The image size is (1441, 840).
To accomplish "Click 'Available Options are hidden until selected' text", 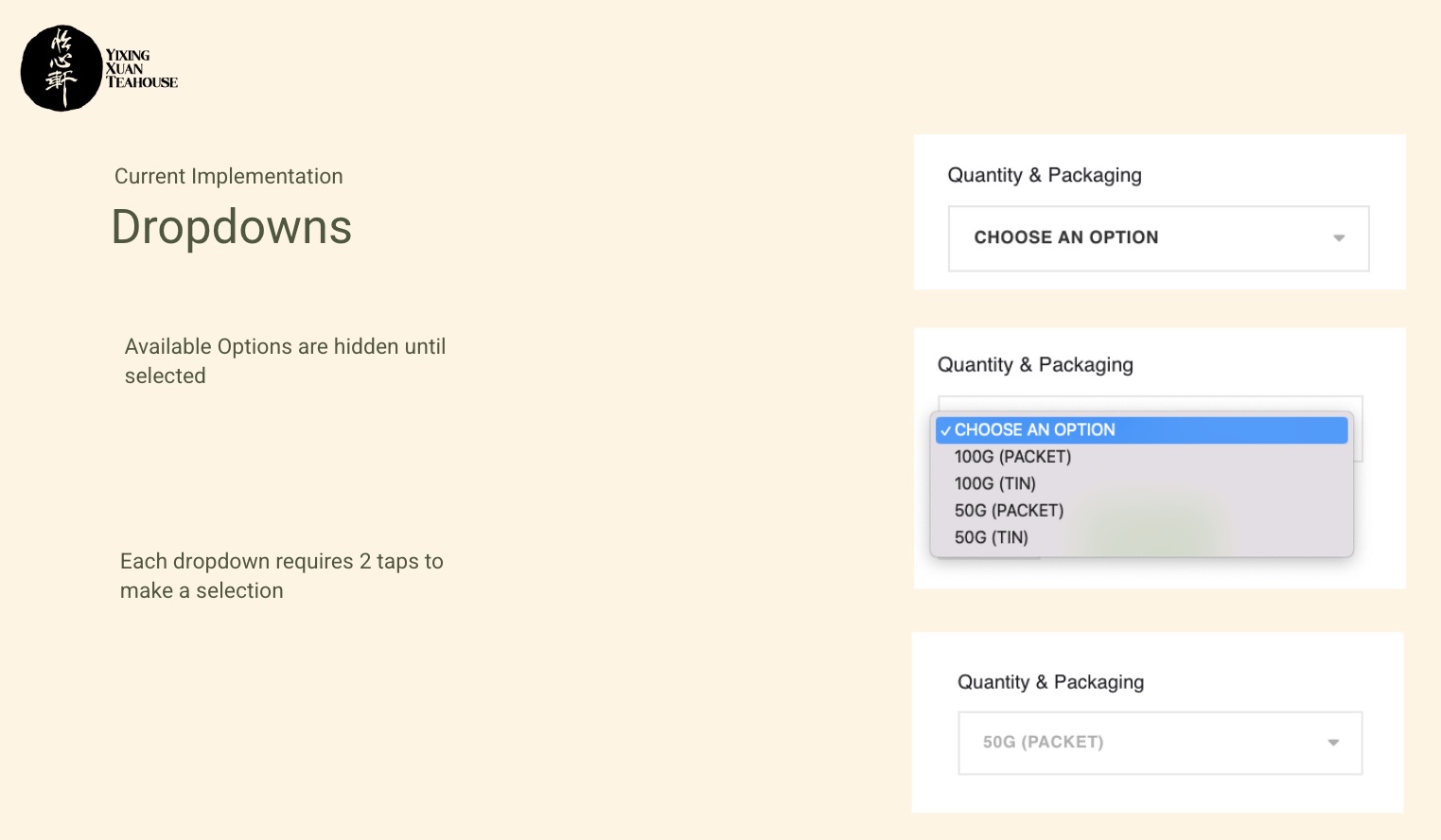I will (285, 361).
